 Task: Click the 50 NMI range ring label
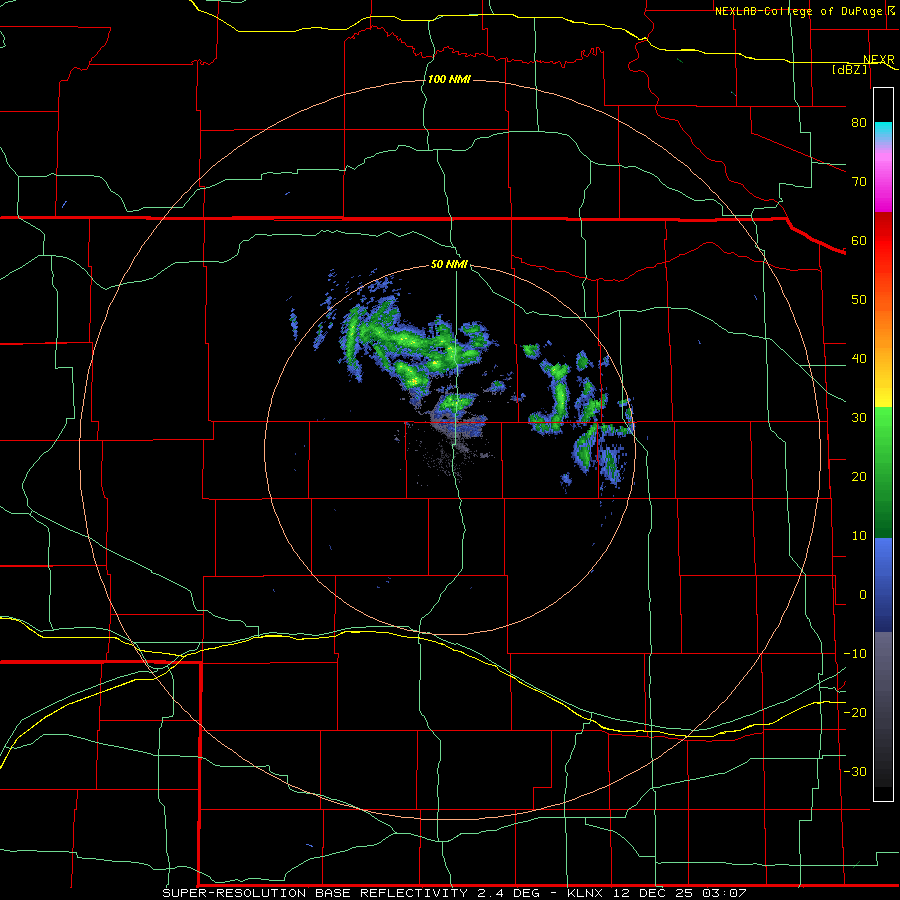[x=449, y=265]
